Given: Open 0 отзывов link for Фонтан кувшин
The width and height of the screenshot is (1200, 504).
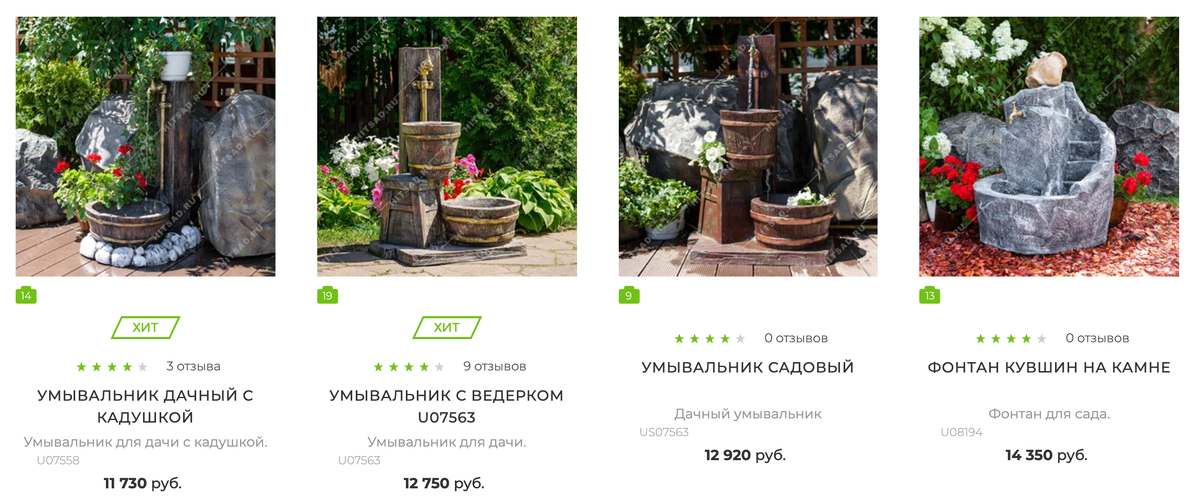Looking at the screenshot, I should click(x=1097, y=338).
